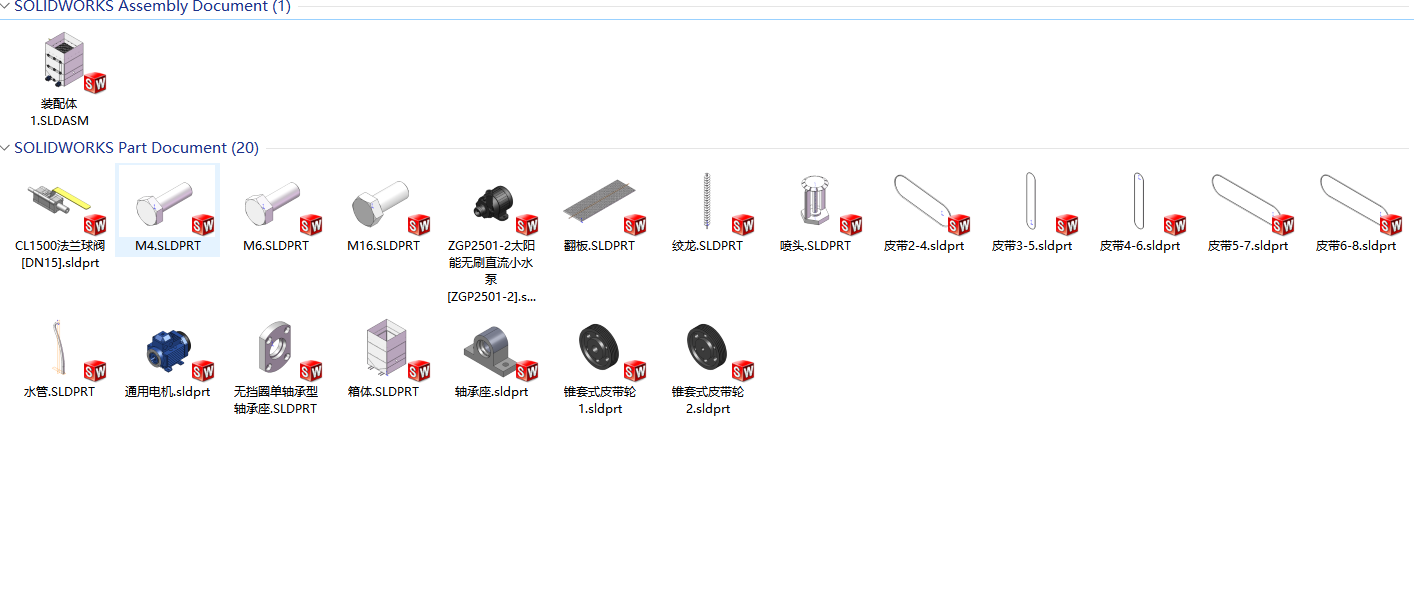Click the file name 翻板.SLDPRT
Viewport: 1414px width, 594px height.
point(599,246)
